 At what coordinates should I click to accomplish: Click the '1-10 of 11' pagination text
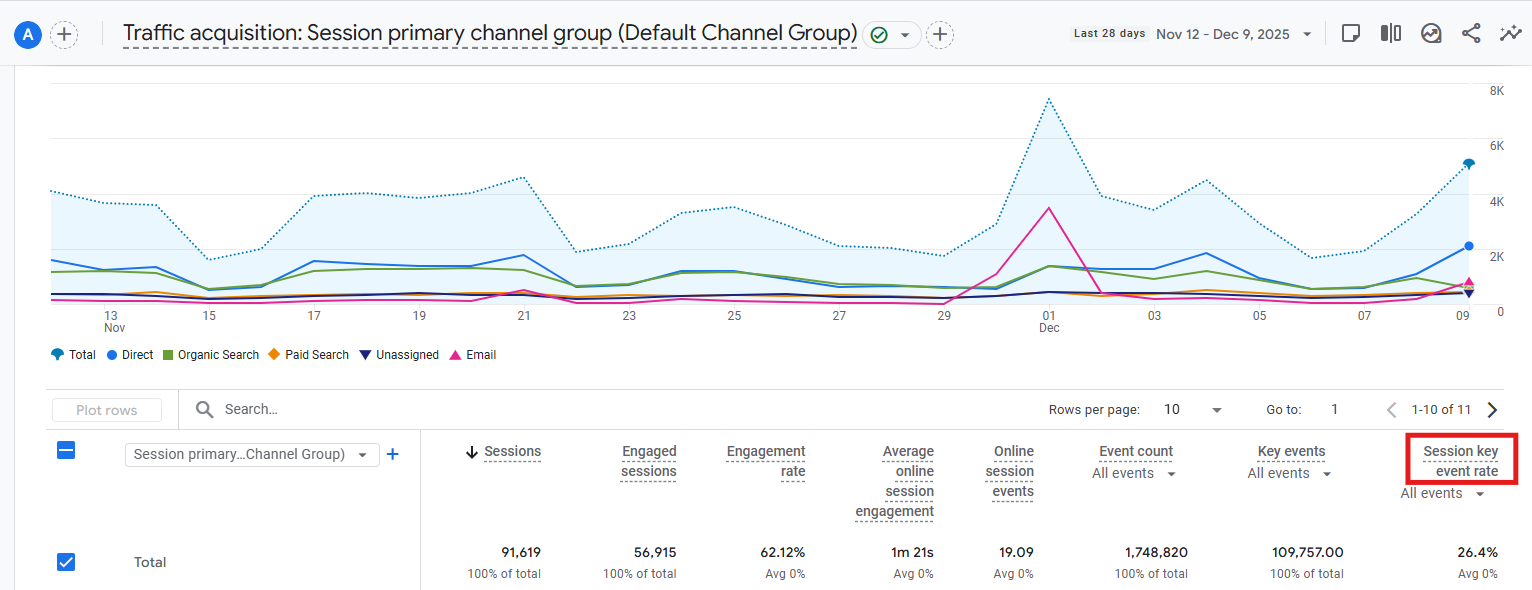(1441, 410)
